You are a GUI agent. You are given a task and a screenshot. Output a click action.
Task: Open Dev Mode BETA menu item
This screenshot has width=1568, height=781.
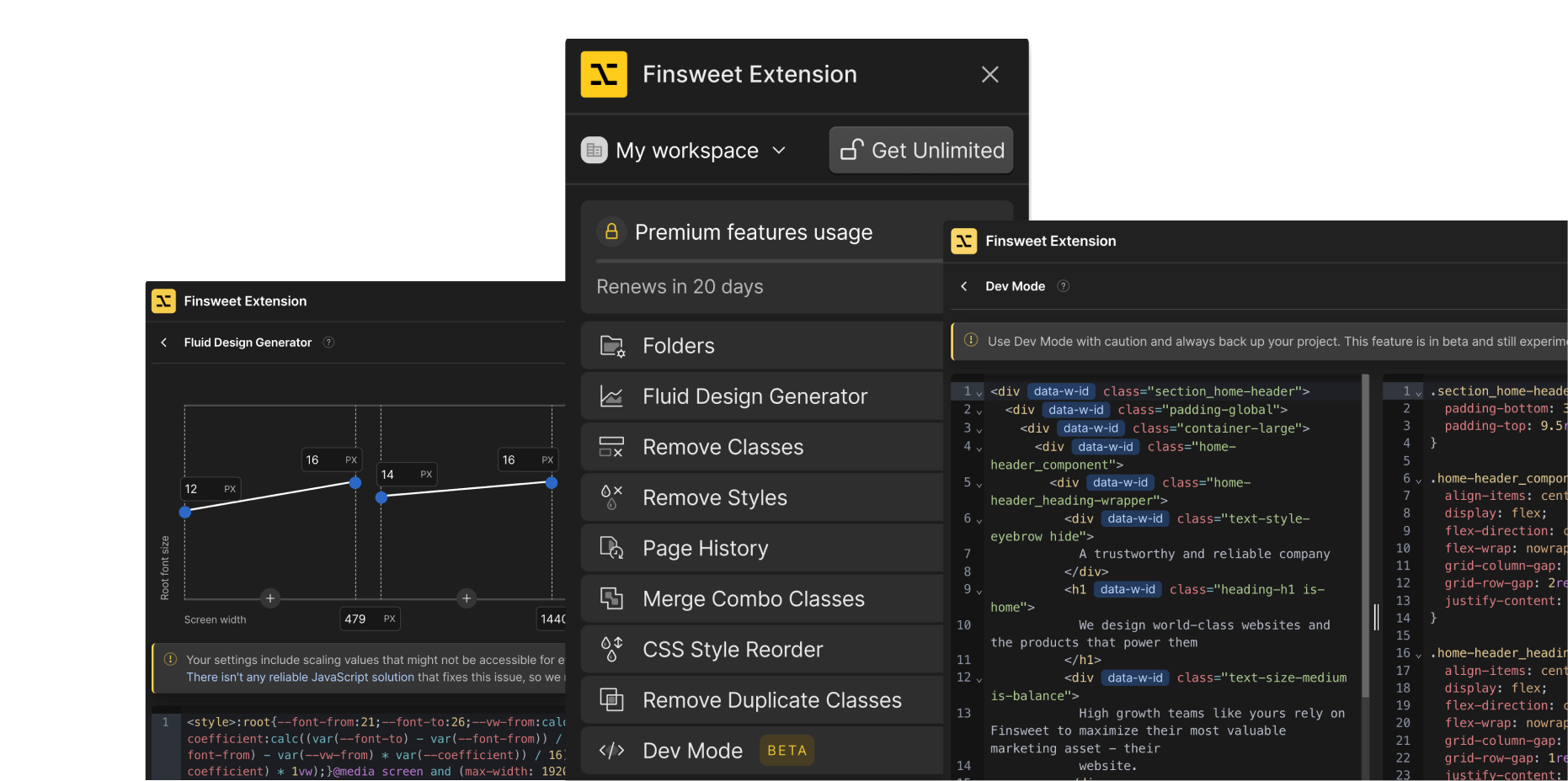click(762, 750)
